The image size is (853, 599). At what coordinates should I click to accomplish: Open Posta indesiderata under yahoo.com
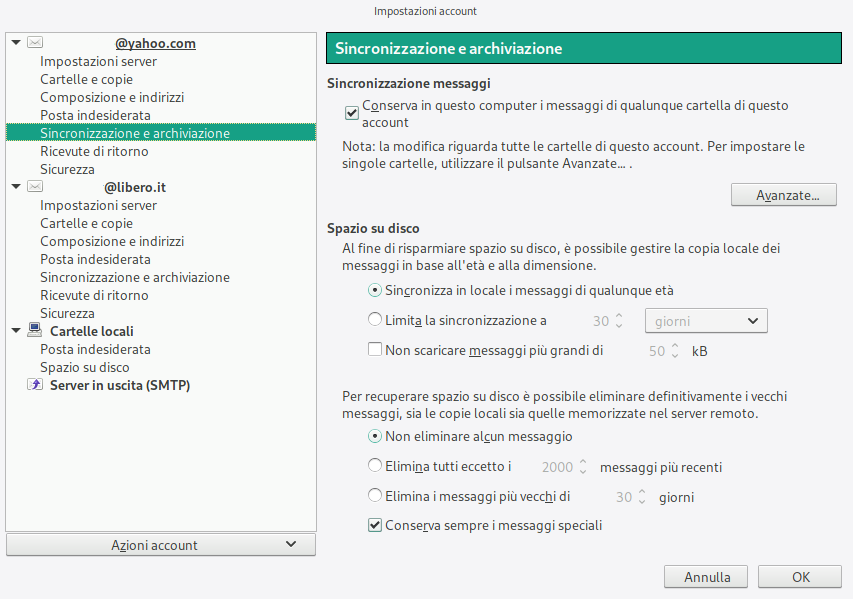pos(95,115)
